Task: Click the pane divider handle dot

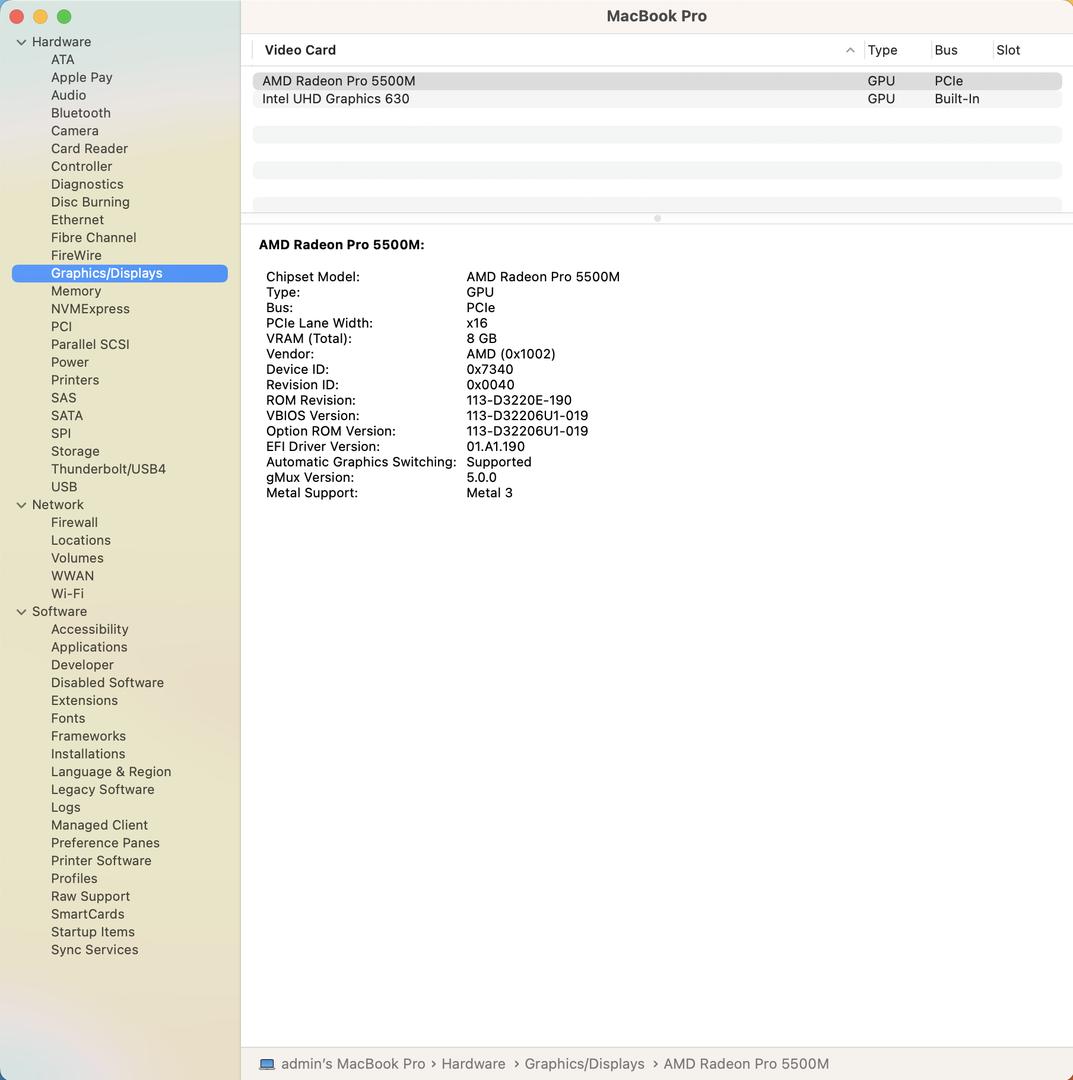Action: (x=657, y=218)
